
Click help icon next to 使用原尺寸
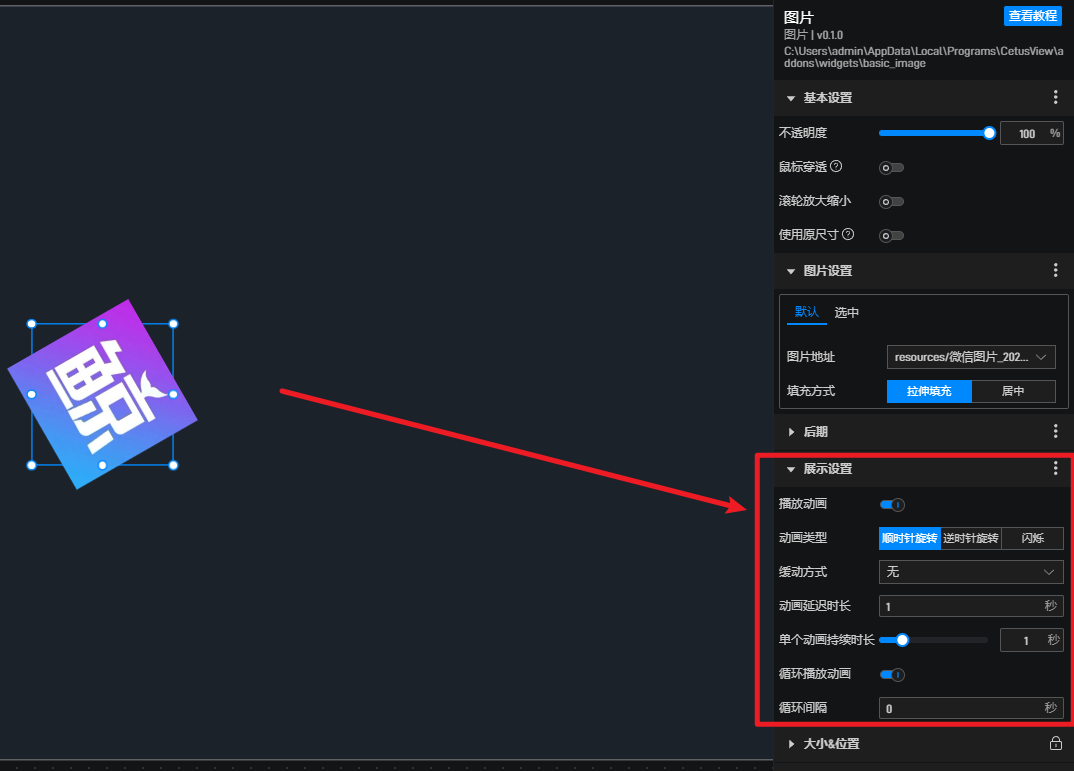848,235
